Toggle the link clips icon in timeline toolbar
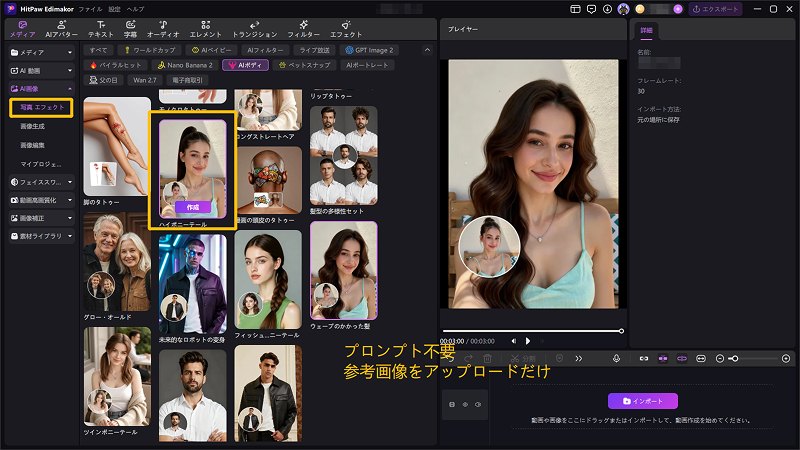800x450 pixels. [644, 359]
